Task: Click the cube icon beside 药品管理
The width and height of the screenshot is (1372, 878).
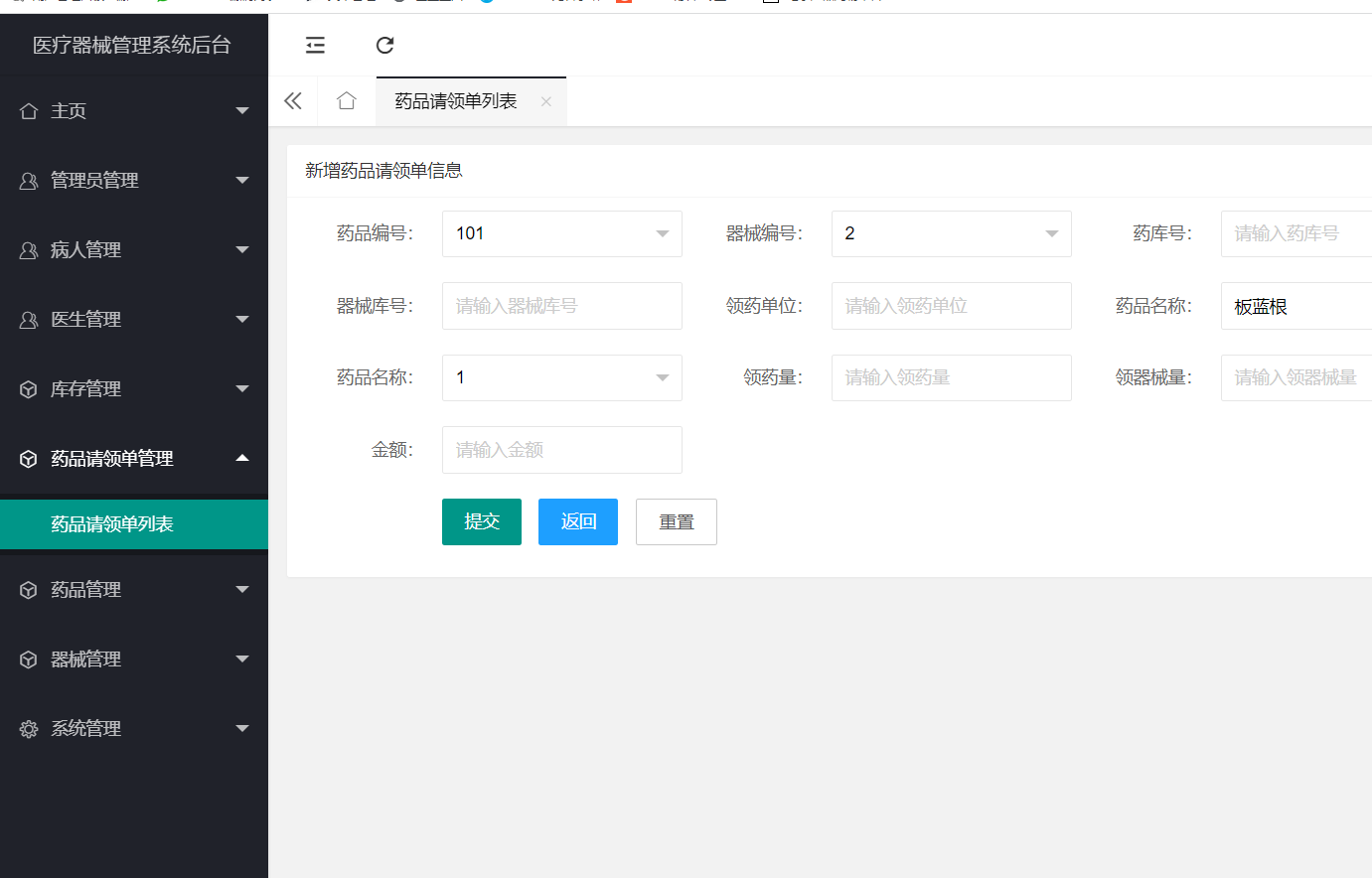Action: 29,590
